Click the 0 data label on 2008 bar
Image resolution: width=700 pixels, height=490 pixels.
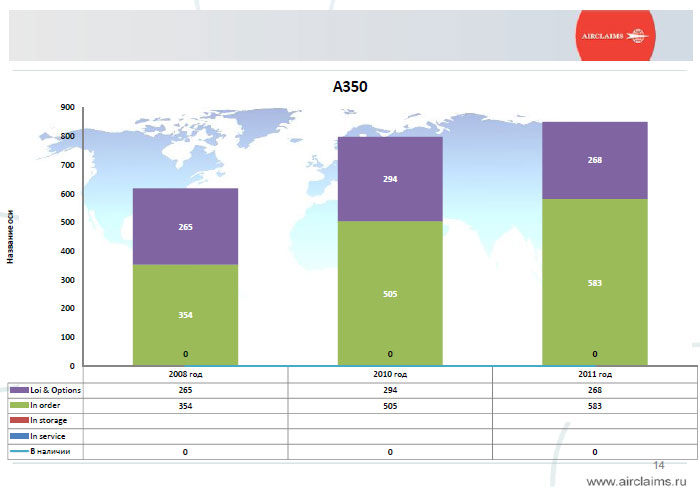[185, 354]
